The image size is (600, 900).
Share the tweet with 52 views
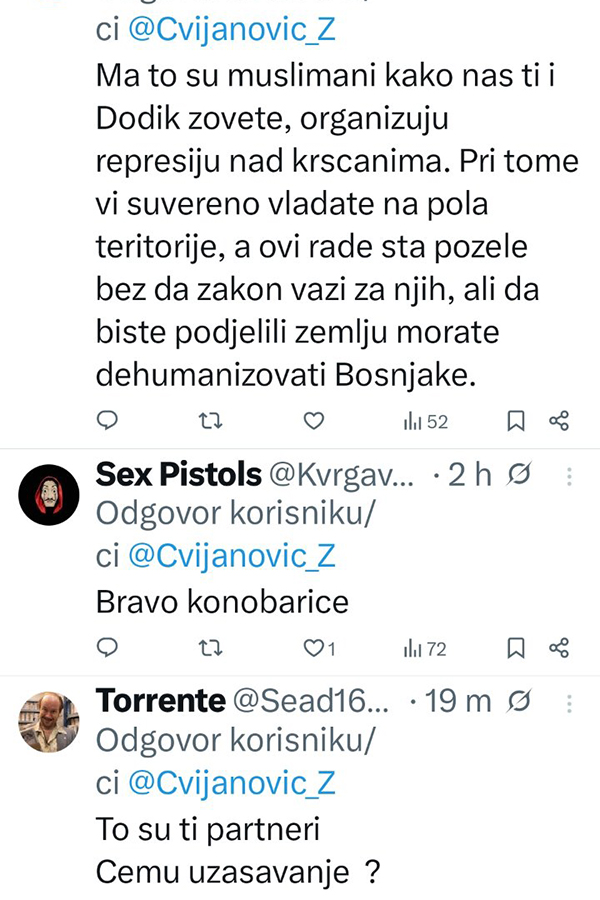pyautogui.click(x=559, y=422)
